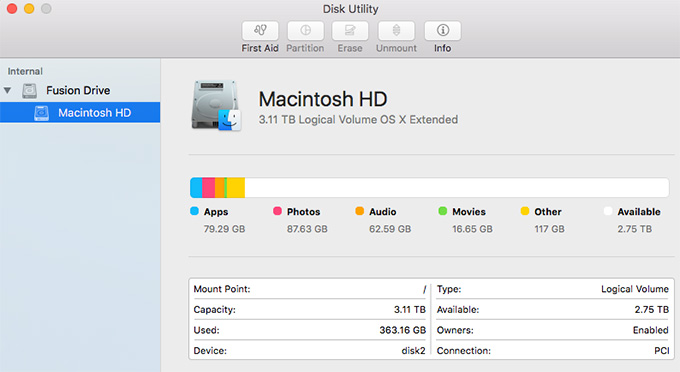The width and height of the screenshot is (680, 372).
Task: Unmount the selected volume
Action: click(x=396, y=30)
